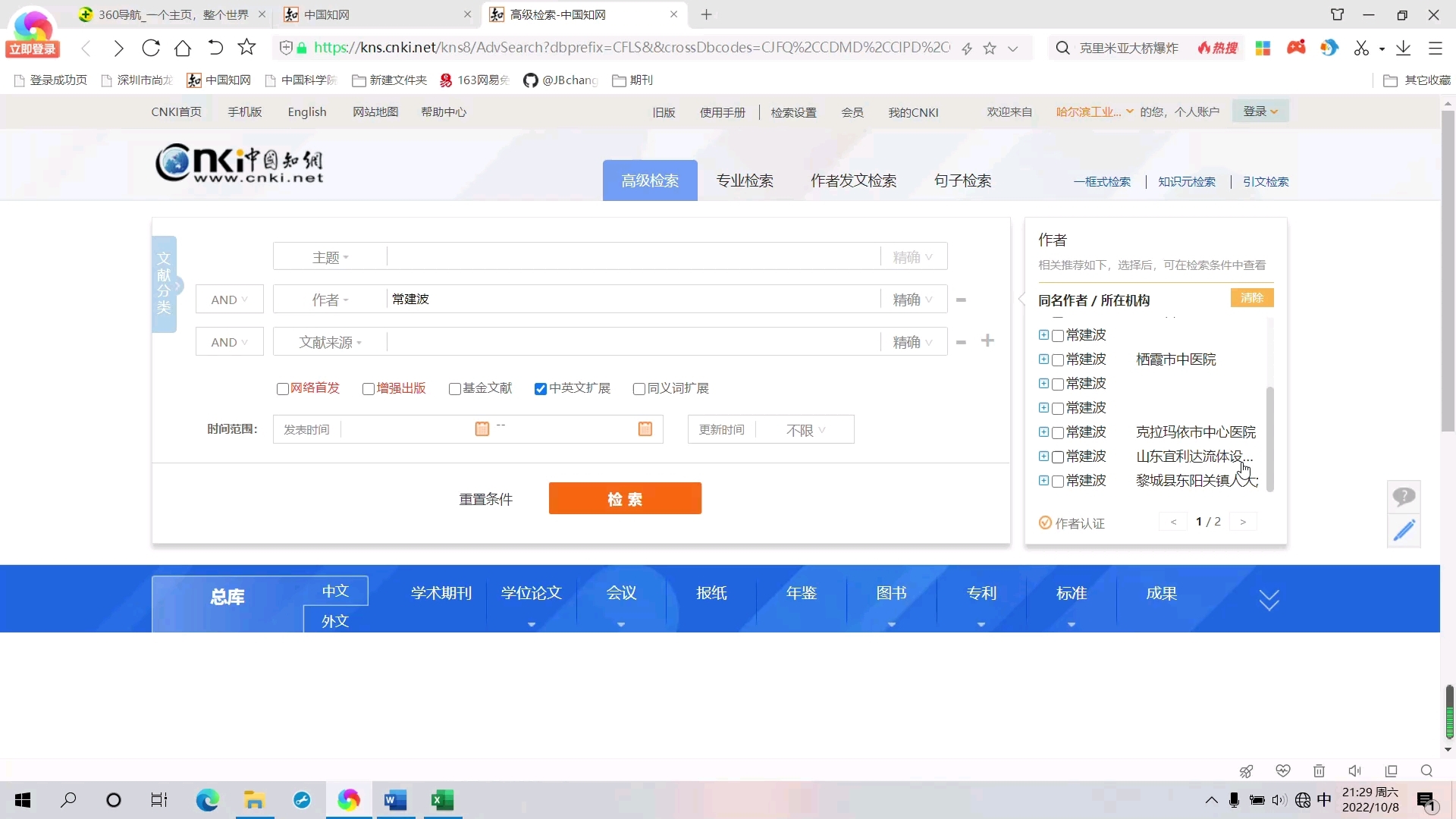Open the chat help bubble icon
This screenshot has height=819, width=1456.
point(1404,497)
